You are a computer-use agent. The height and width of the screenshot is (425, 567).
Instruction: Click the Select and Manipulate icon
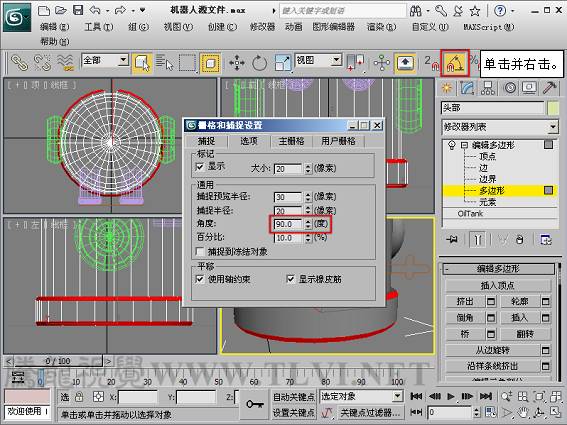tap(382, 63)
